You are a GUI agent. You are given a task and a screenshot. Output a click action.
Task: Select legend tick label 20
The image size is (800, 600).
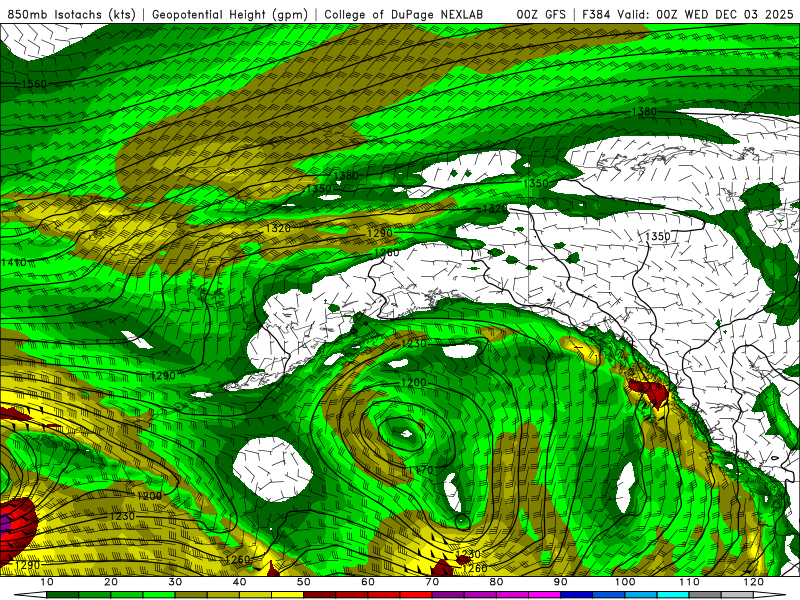[x=111, y=582]
